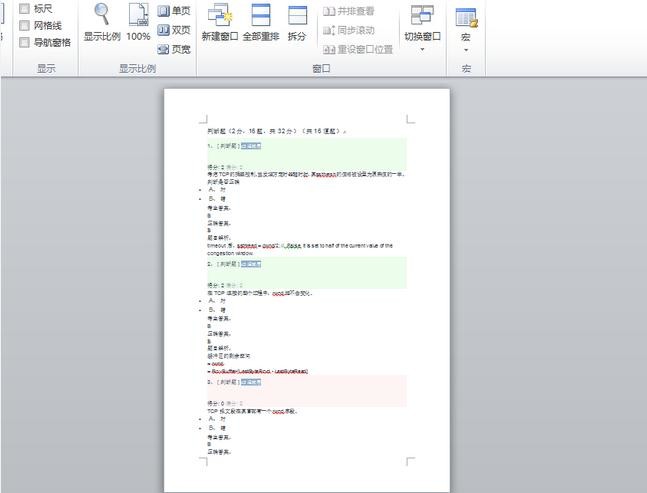
Task: Enable the 网格线 gridlines checkbox
Action: point(24,26)
